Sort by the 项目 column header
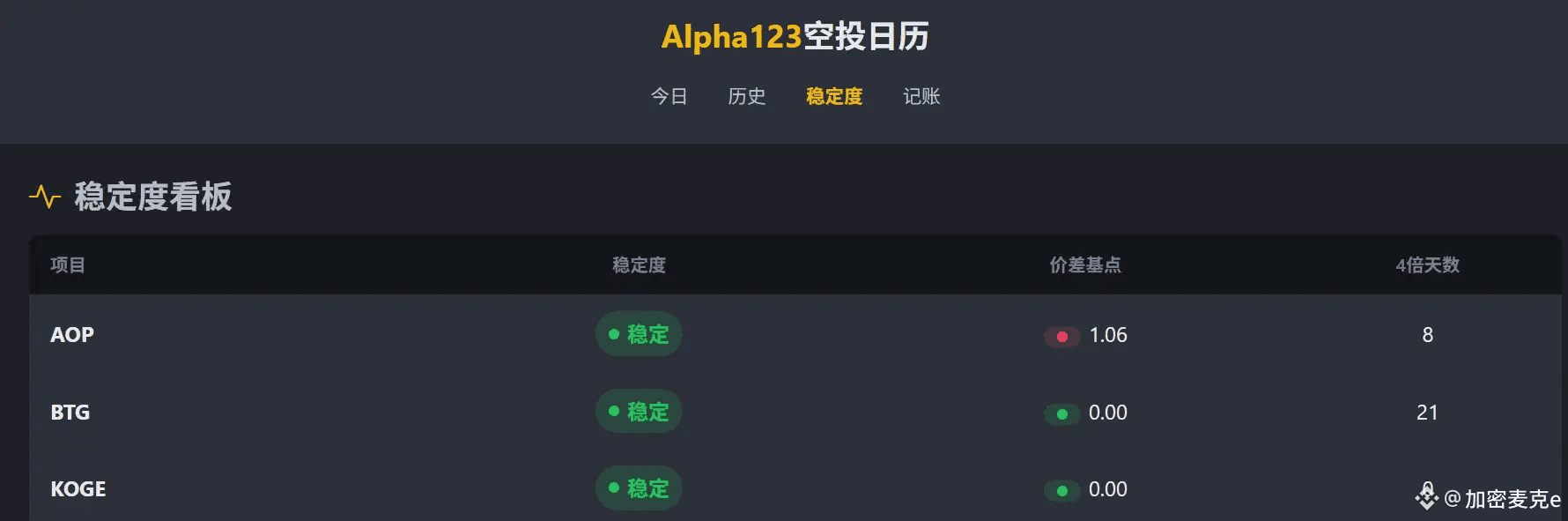The width and height of the screenshot is (1568, 521). point(68,265)
